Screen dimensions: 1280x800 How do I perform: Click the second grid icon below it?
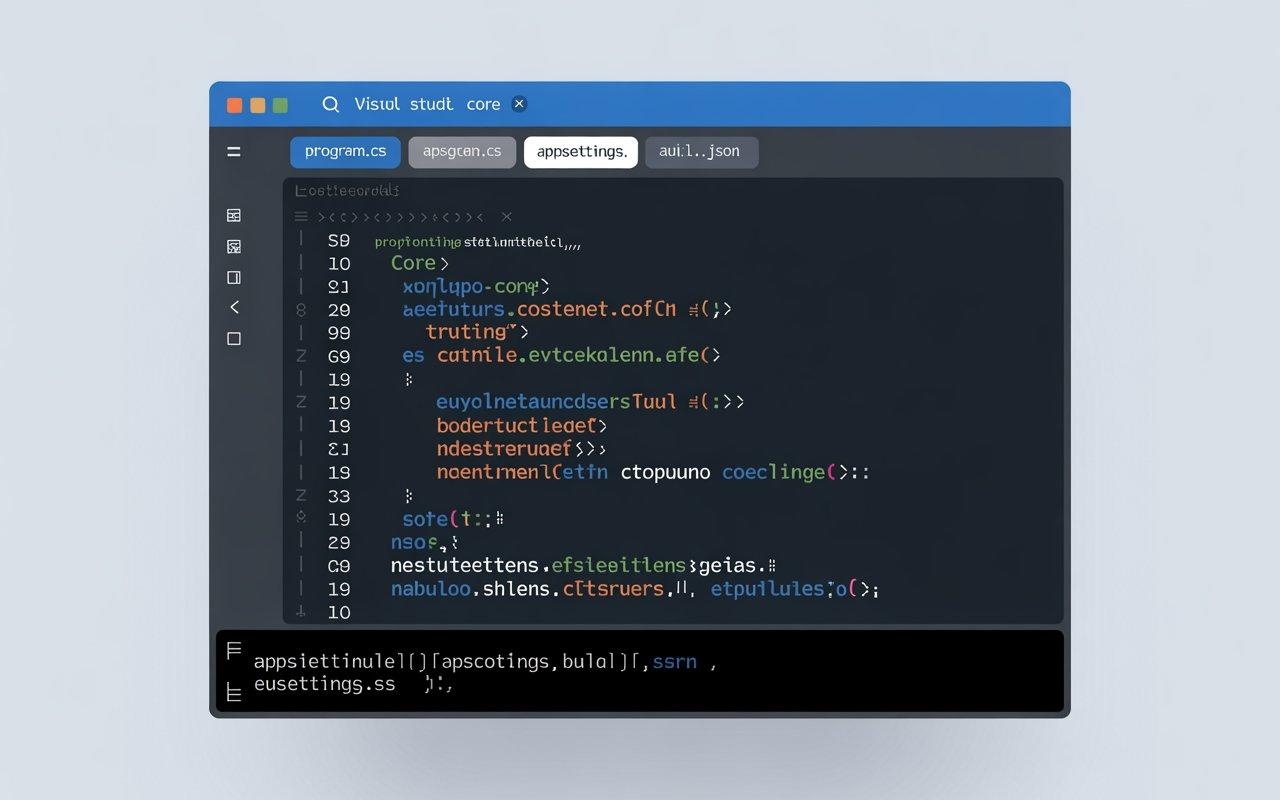234,246
